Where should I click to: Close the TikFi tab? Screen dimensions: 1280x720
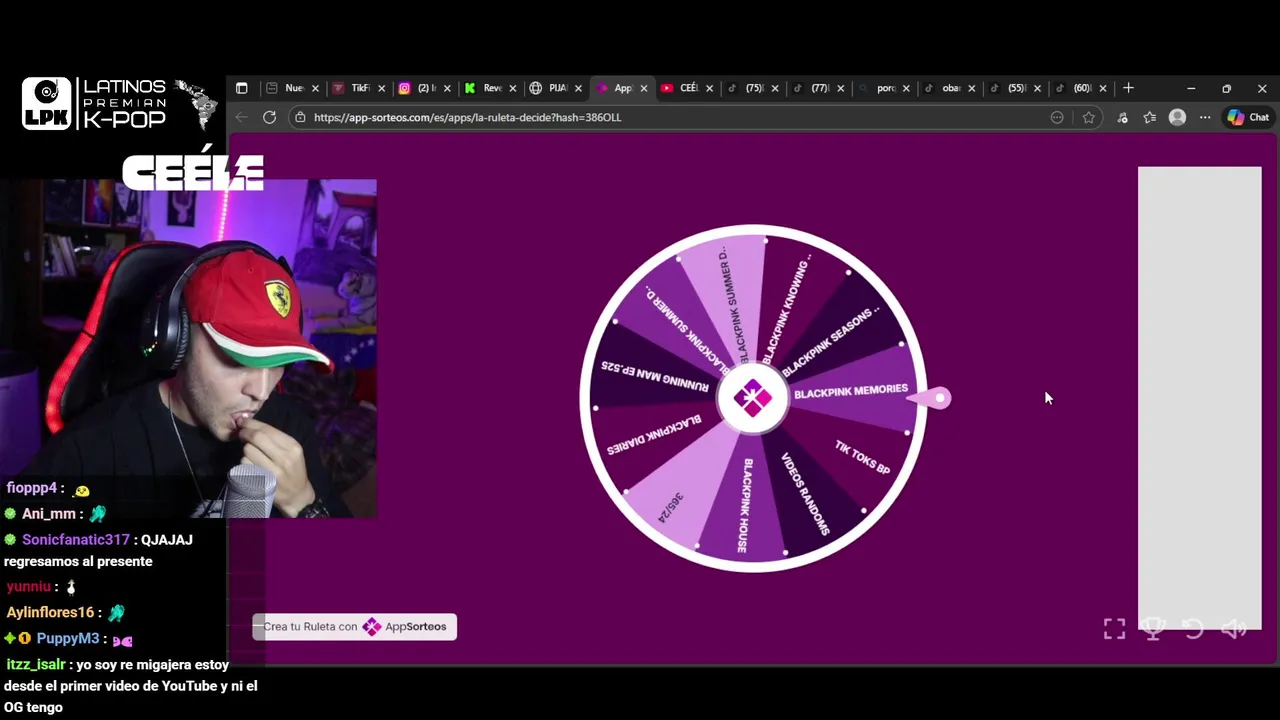[x=381, y=88]
